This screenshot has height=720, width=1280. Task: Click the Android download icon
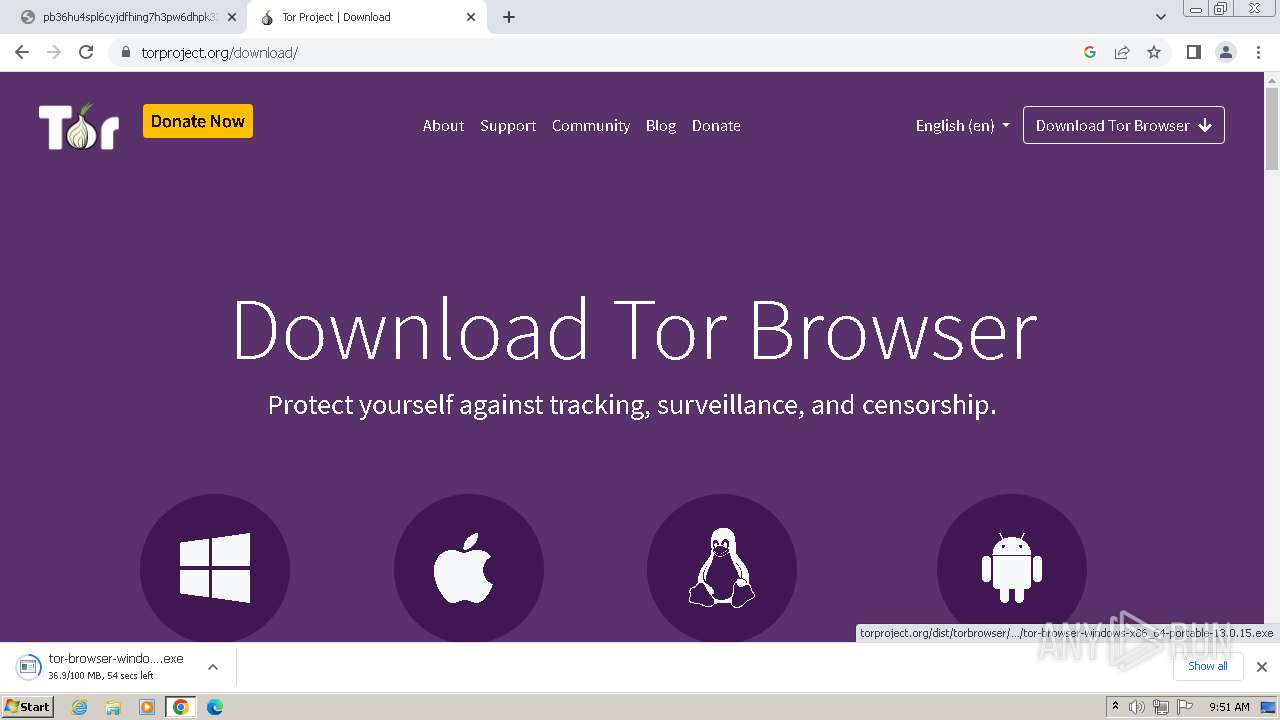[x=1012, y=568]
